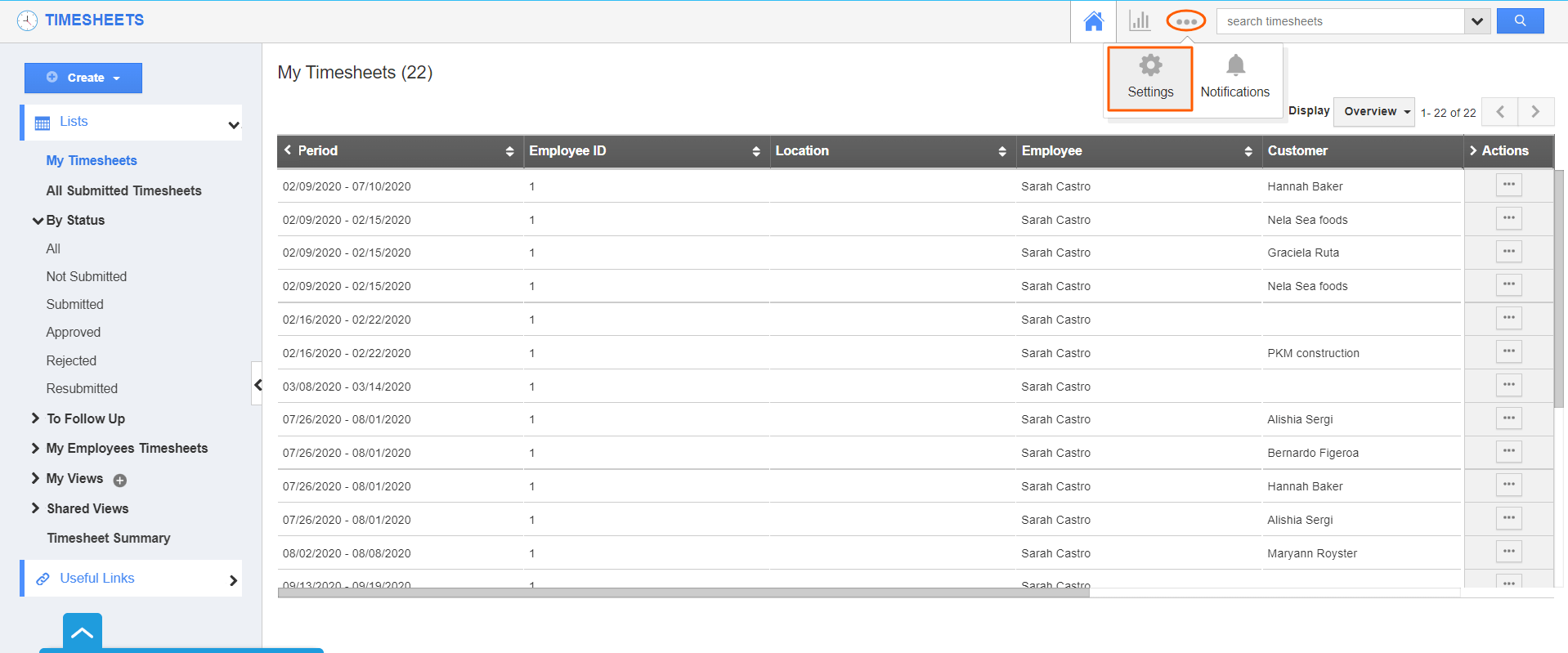The width and height of the screenshot is (1568, 653).
Task: Open the reports bar chart icon
Action: point(1139,21)
